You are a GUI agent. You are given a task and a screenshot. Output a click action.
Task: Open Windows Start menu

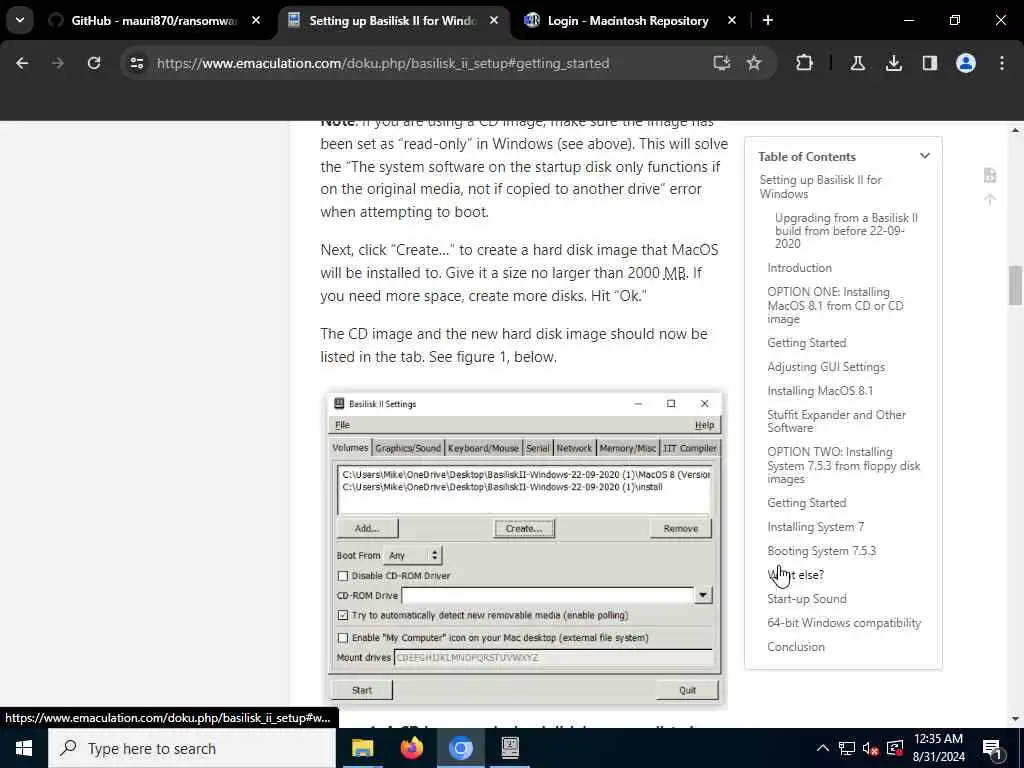pyautogui.click(x=24, y=748)
